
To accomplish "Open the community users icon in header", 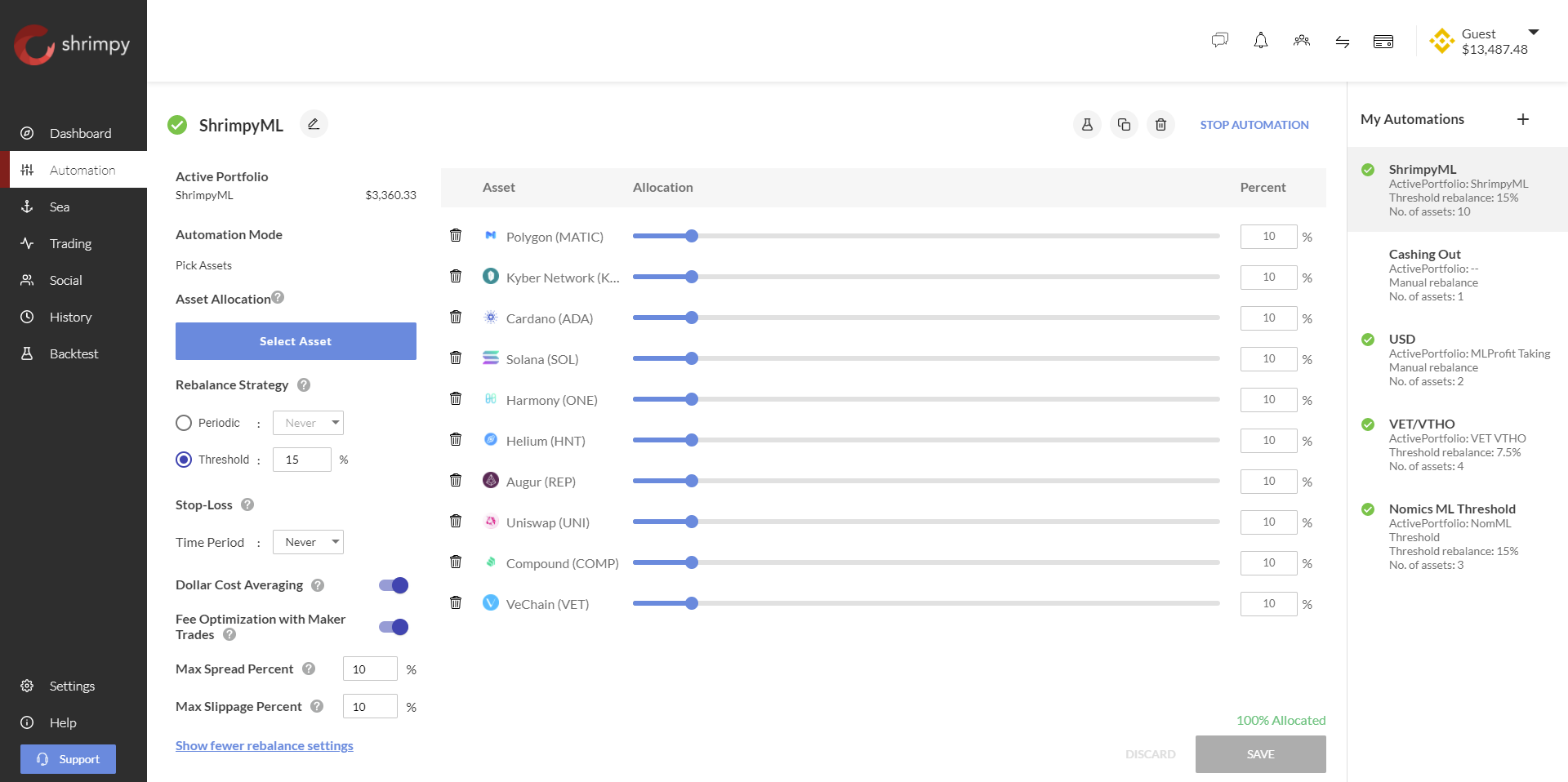I will coord(1302,41).
